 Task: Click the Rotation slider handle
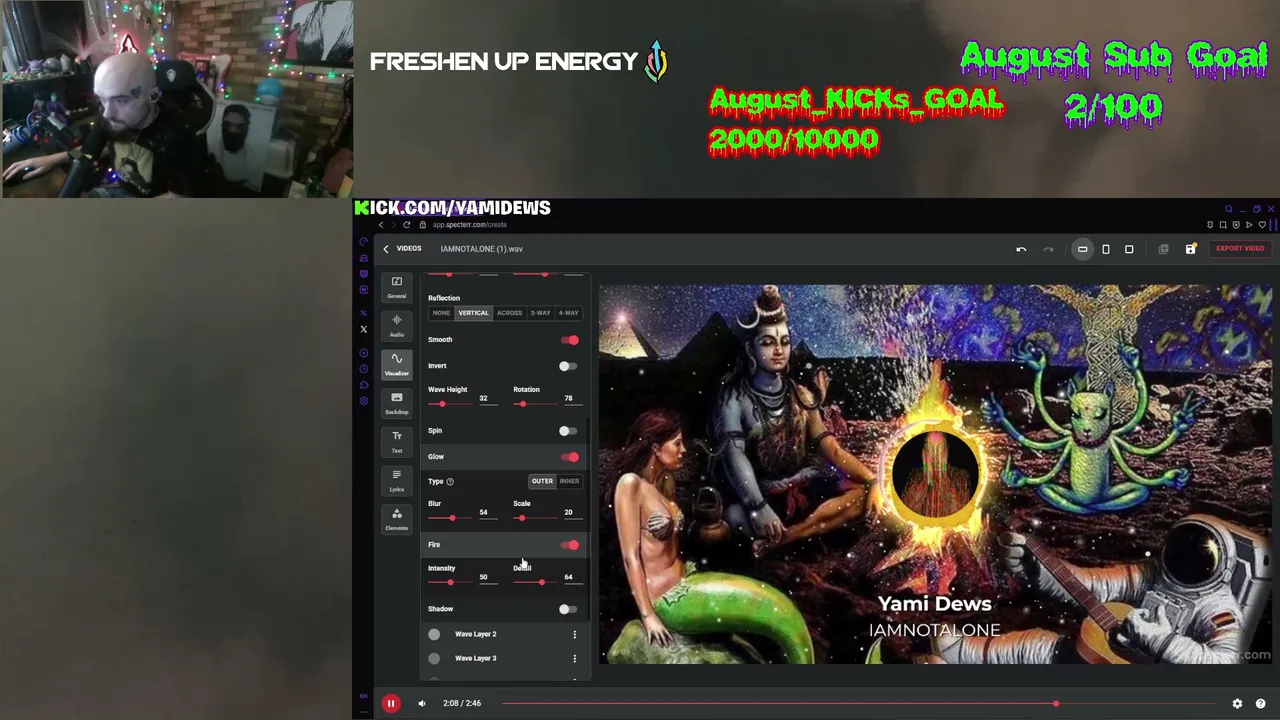point(521,404)
